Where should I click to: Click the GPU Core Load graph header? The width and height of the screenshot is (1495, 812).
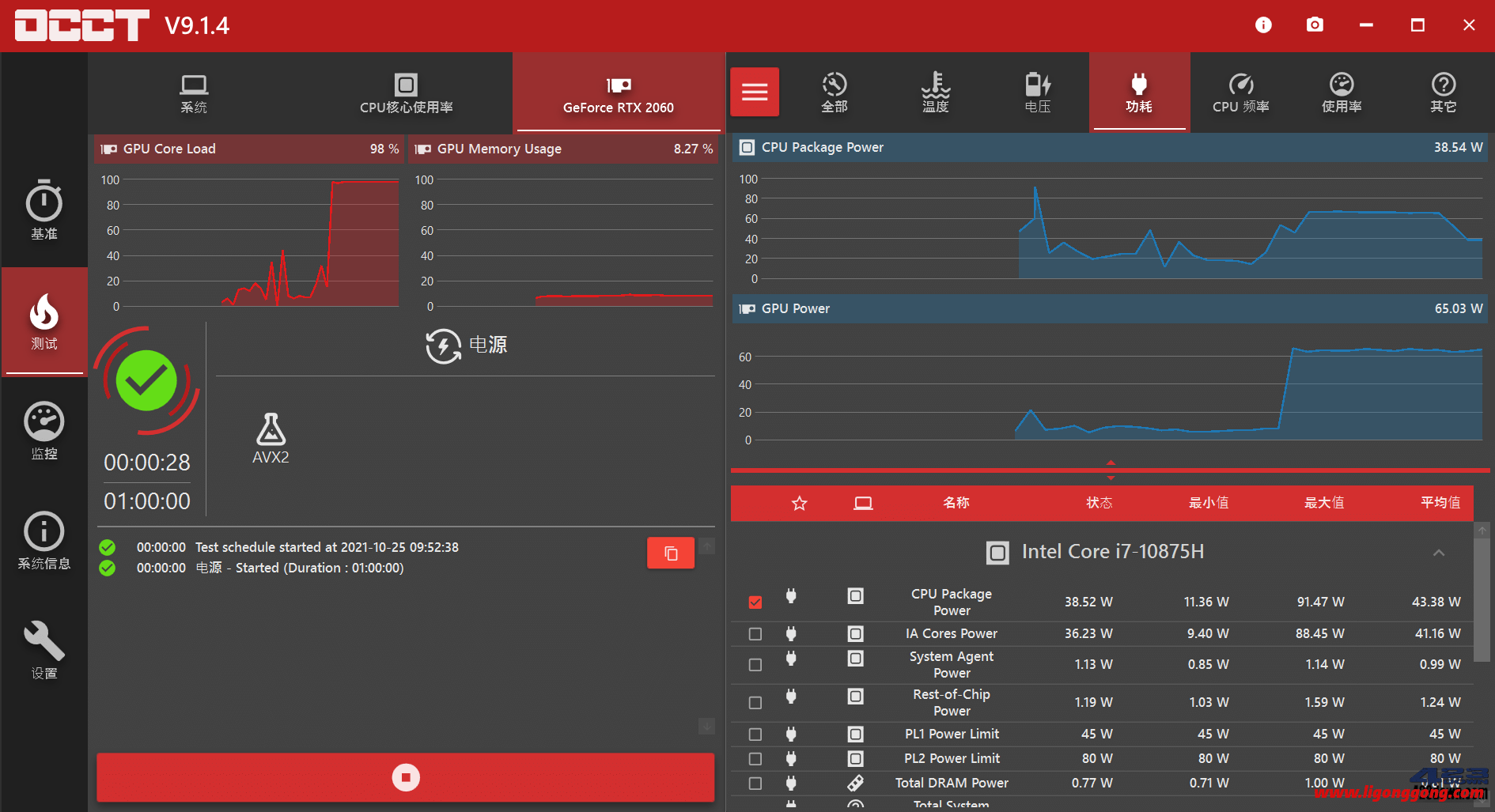249,149
